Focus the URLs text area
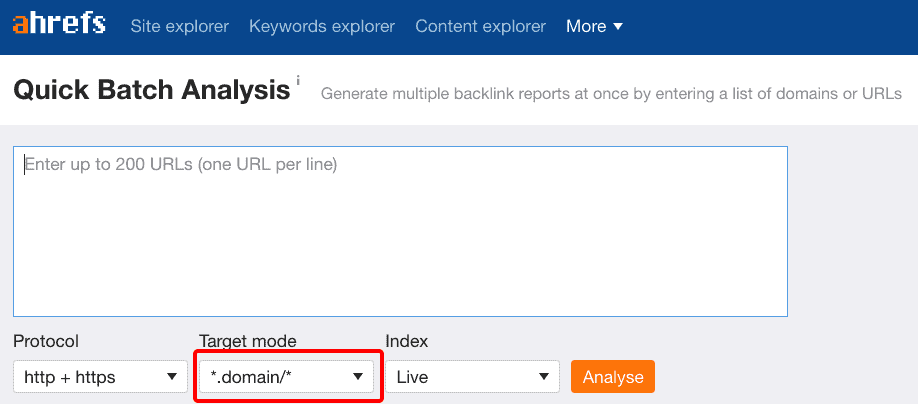 coord(400,231)
